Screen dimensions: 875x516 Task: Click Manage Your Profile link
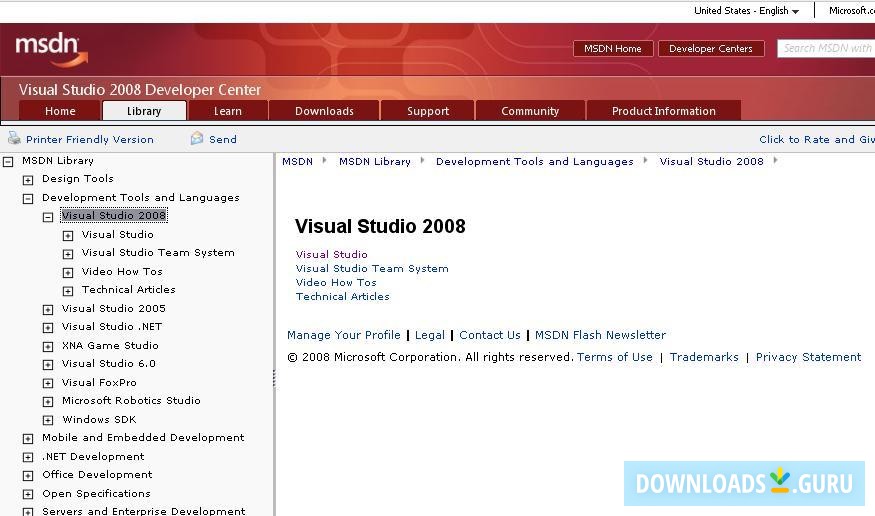click(344, 335)
